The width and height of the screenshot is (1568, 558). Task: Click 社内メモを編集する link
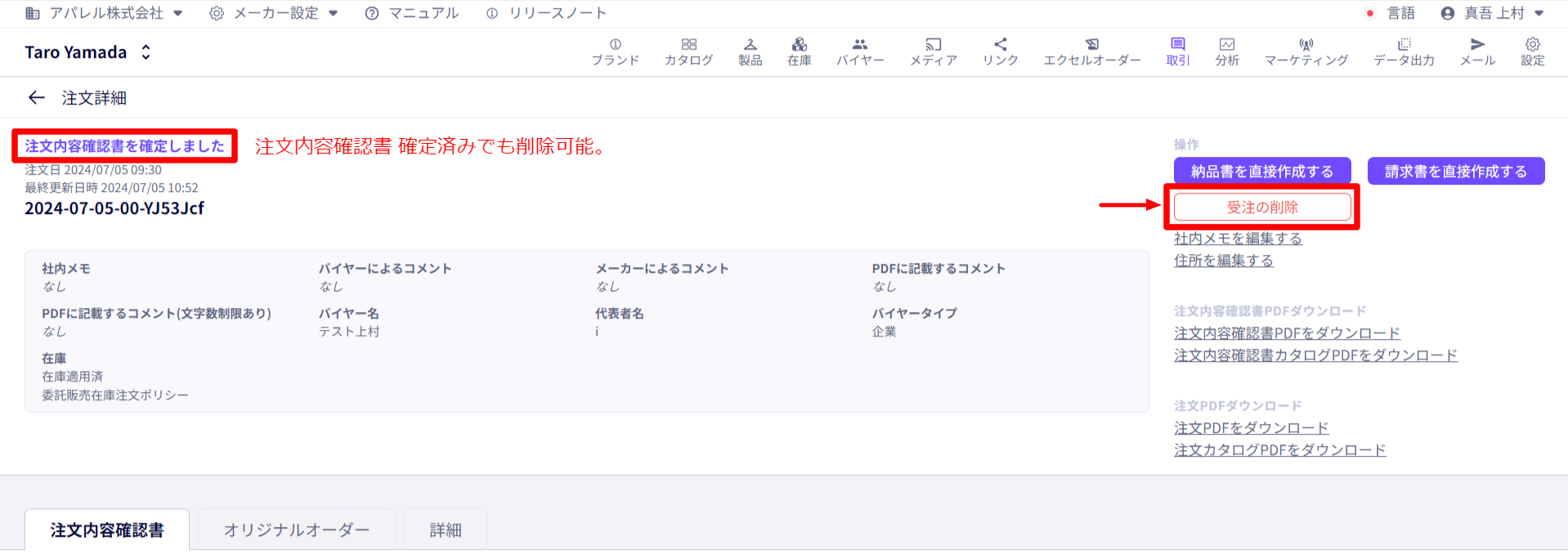1238,239
